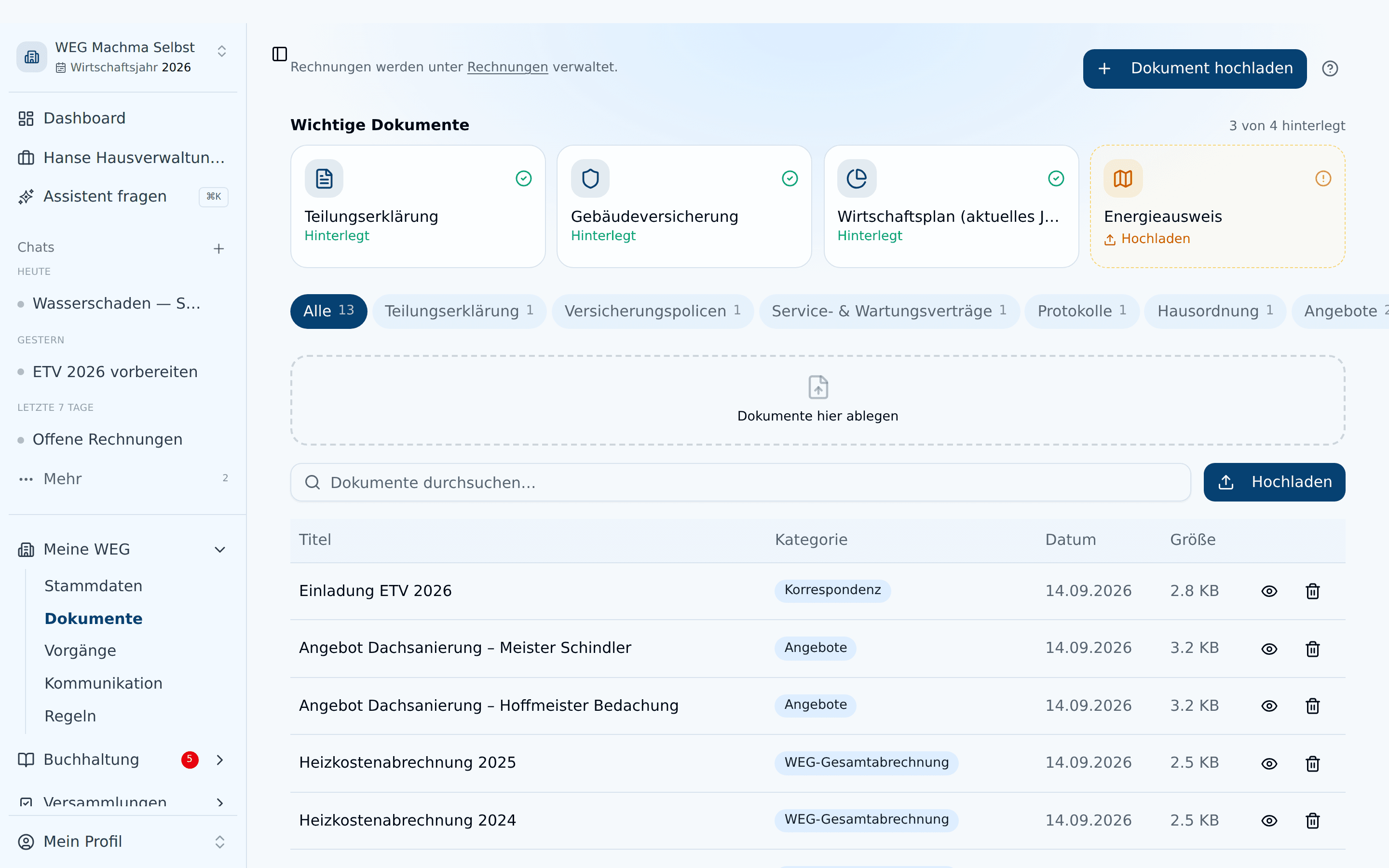Screen dimensions: 1389x868
Task: Click the Wirtschaftsplan pie chart icon
Action: [x=857, y=178]
